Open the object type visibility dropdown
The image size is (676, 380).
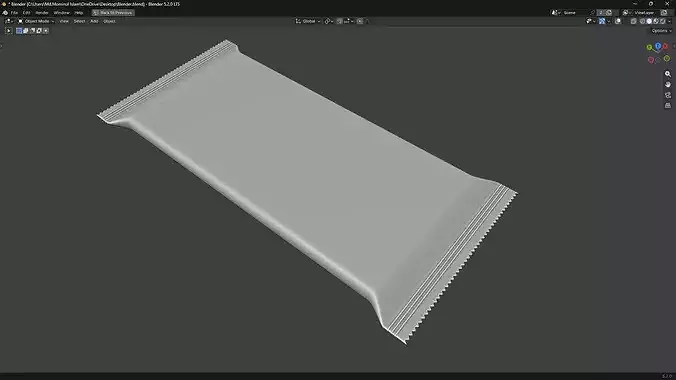point(591,21)
